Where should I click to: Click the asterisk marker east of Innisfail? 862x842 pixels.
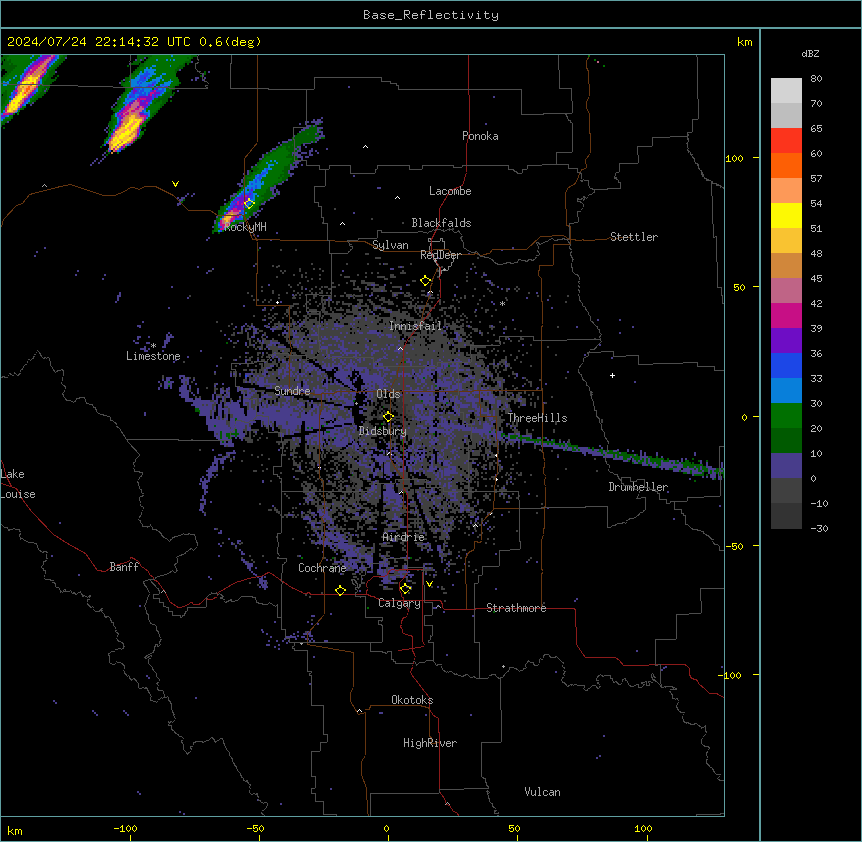pos(502,303)
